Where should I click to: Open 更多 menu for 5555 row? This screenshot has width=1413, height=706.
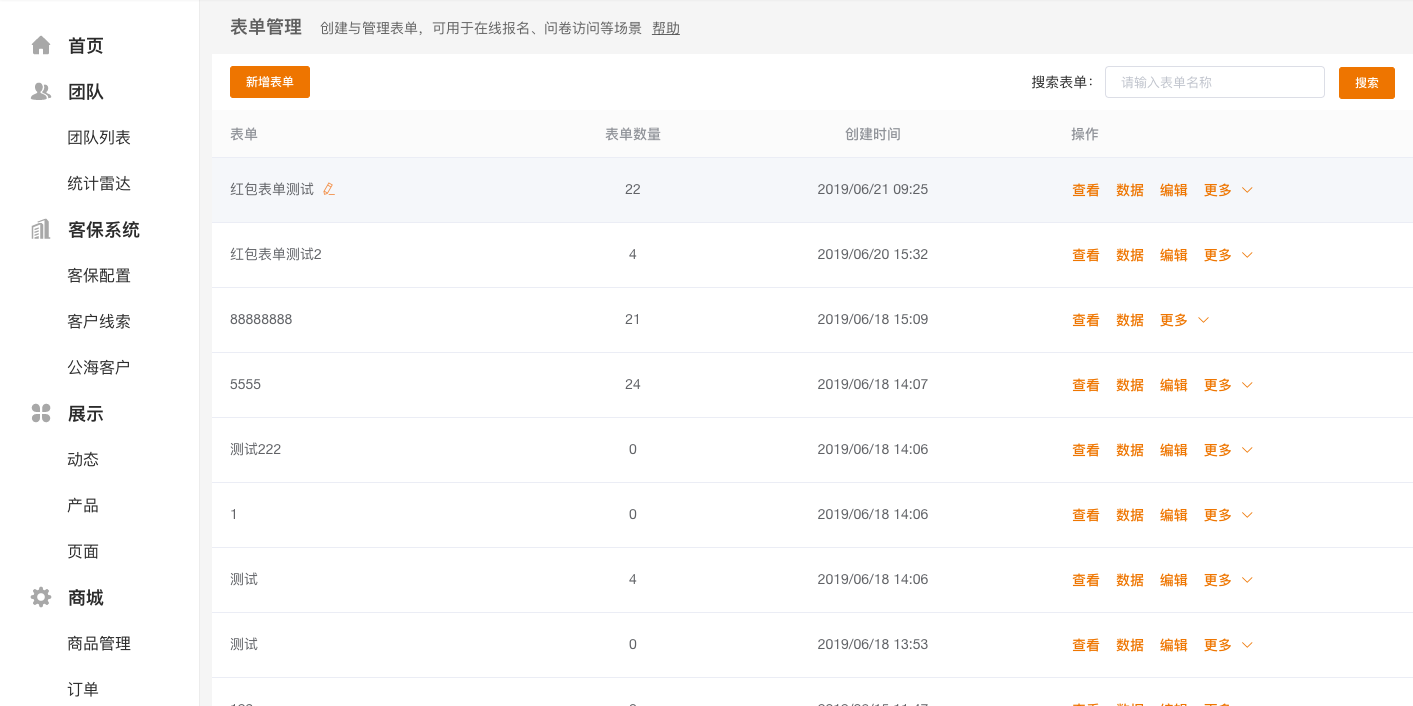[x=1228, y=385]
